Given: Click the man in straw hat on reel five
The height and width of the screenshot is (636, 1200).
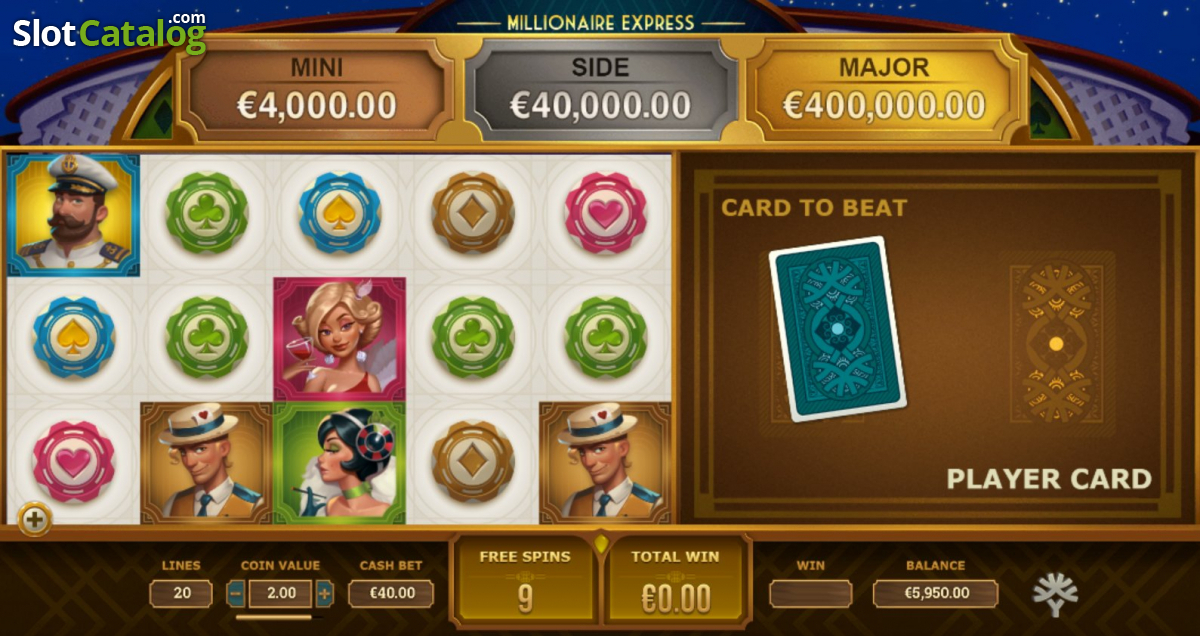Looking at the screenshot, I should tap(605, 463).
